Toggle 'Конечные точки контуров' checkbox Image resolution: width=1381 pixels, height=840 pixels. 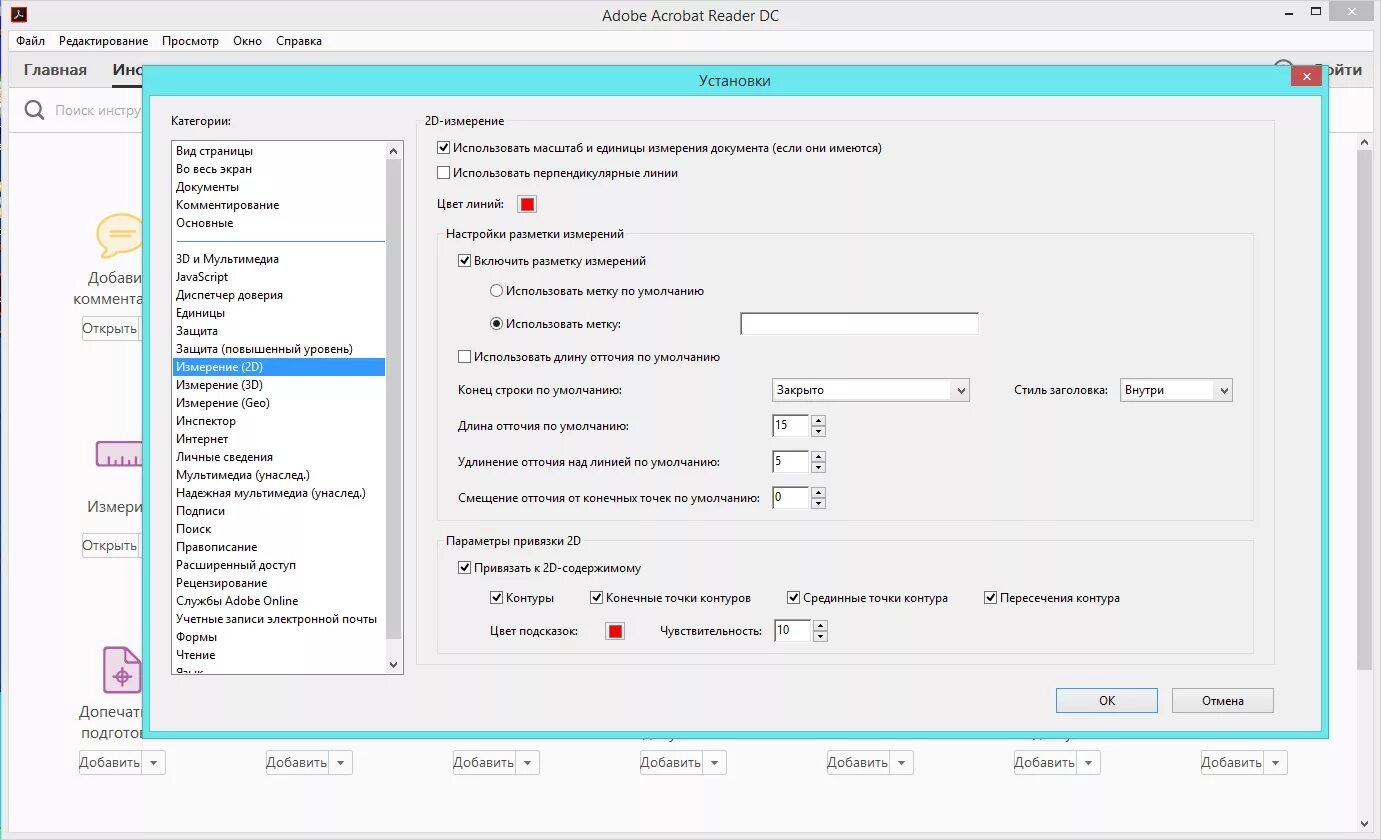(x=597, y=598)
